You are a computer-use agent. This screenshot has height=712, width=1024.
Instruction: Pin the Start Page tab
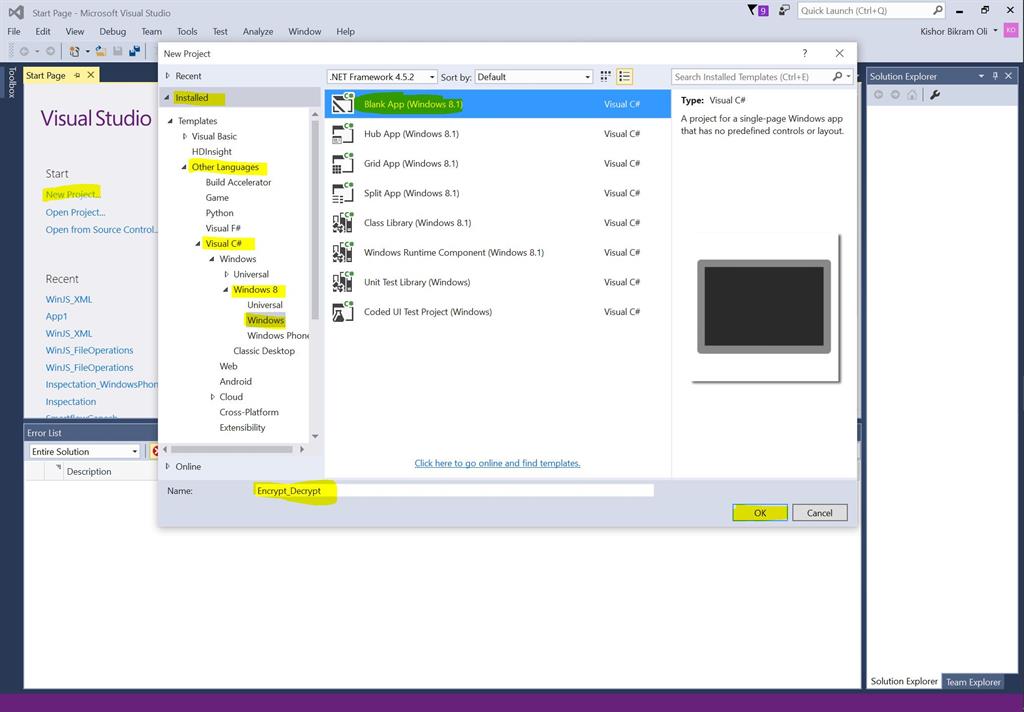(77, 75)
